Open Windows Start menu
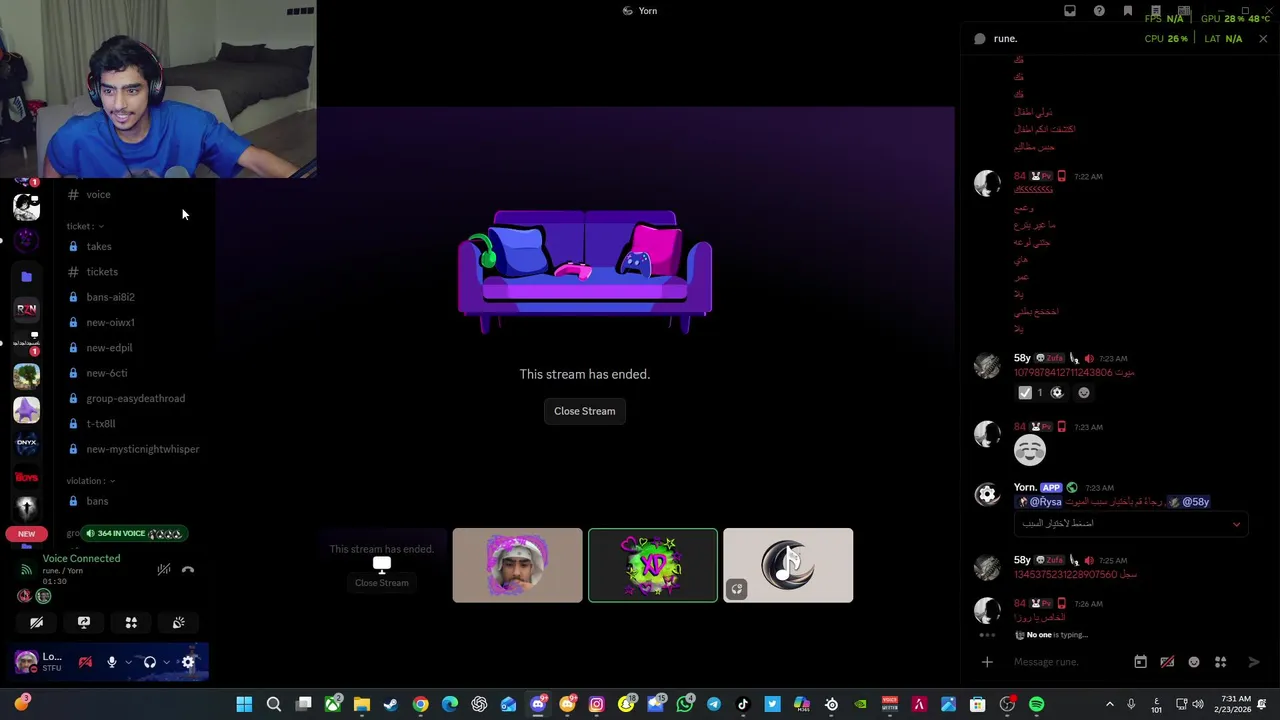1280x720 pixels. 244,705
